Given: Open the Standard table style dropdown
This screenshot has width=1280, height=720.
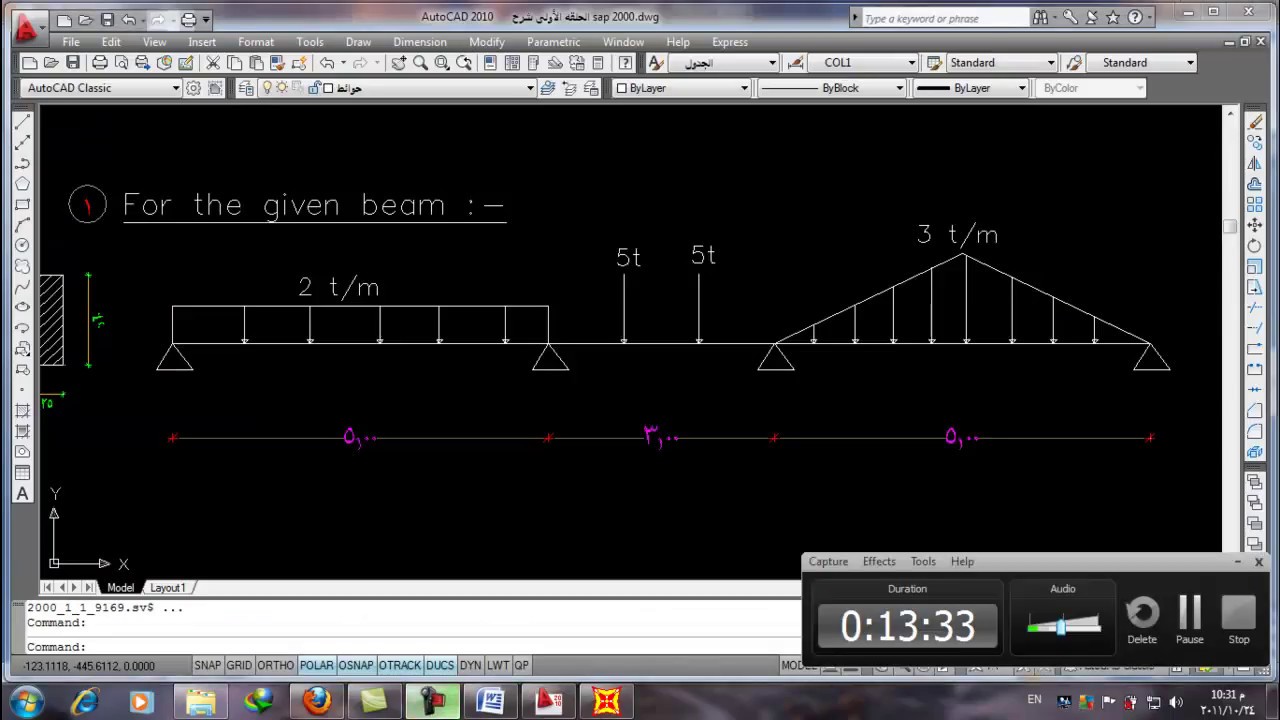Looking at the screenshot, I should pos(1002,62).
